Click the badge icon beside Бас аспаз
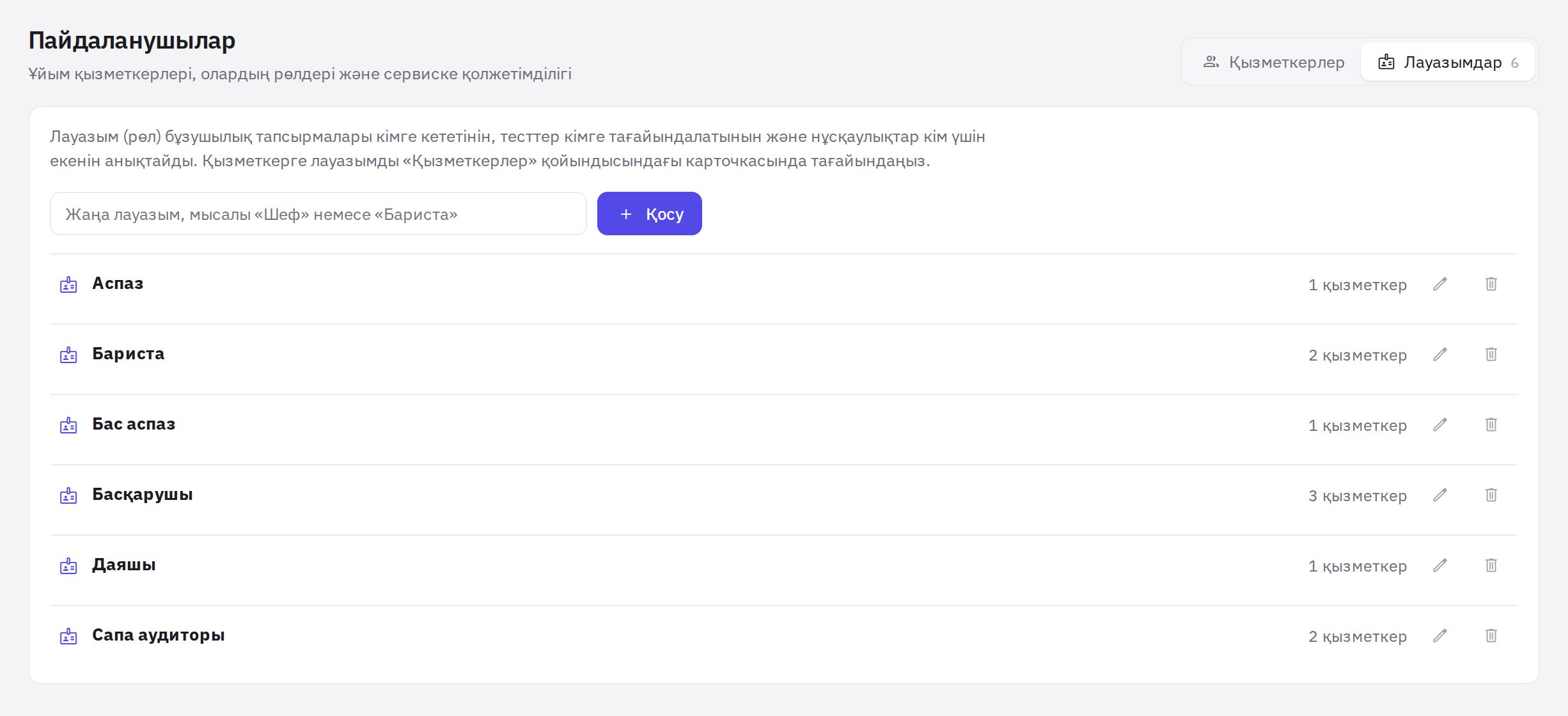 tap(68, 425)
